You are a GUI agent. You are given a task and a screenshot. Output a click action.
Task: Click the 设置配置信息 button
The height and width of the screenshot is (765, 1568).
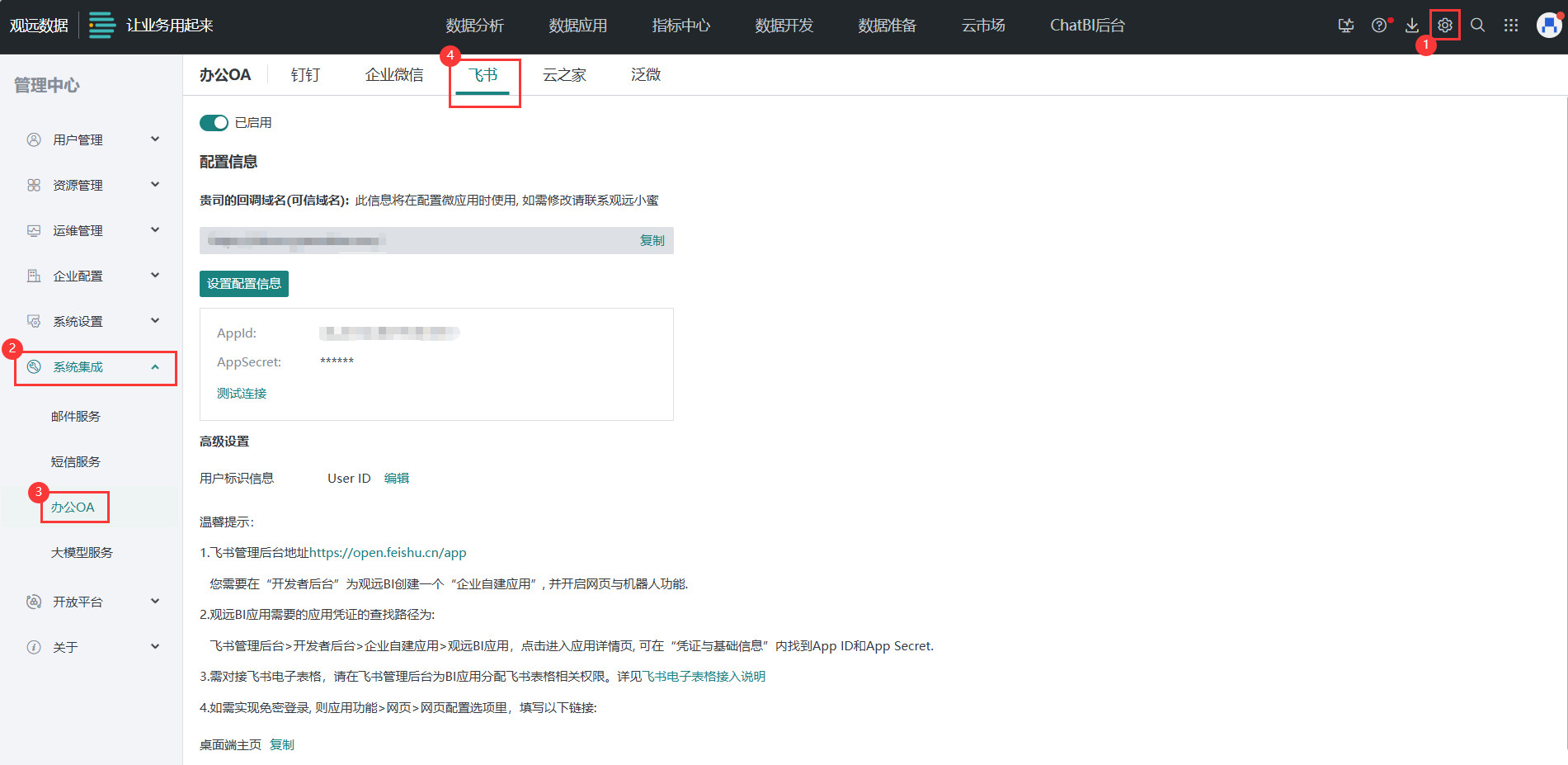(243, 284)
